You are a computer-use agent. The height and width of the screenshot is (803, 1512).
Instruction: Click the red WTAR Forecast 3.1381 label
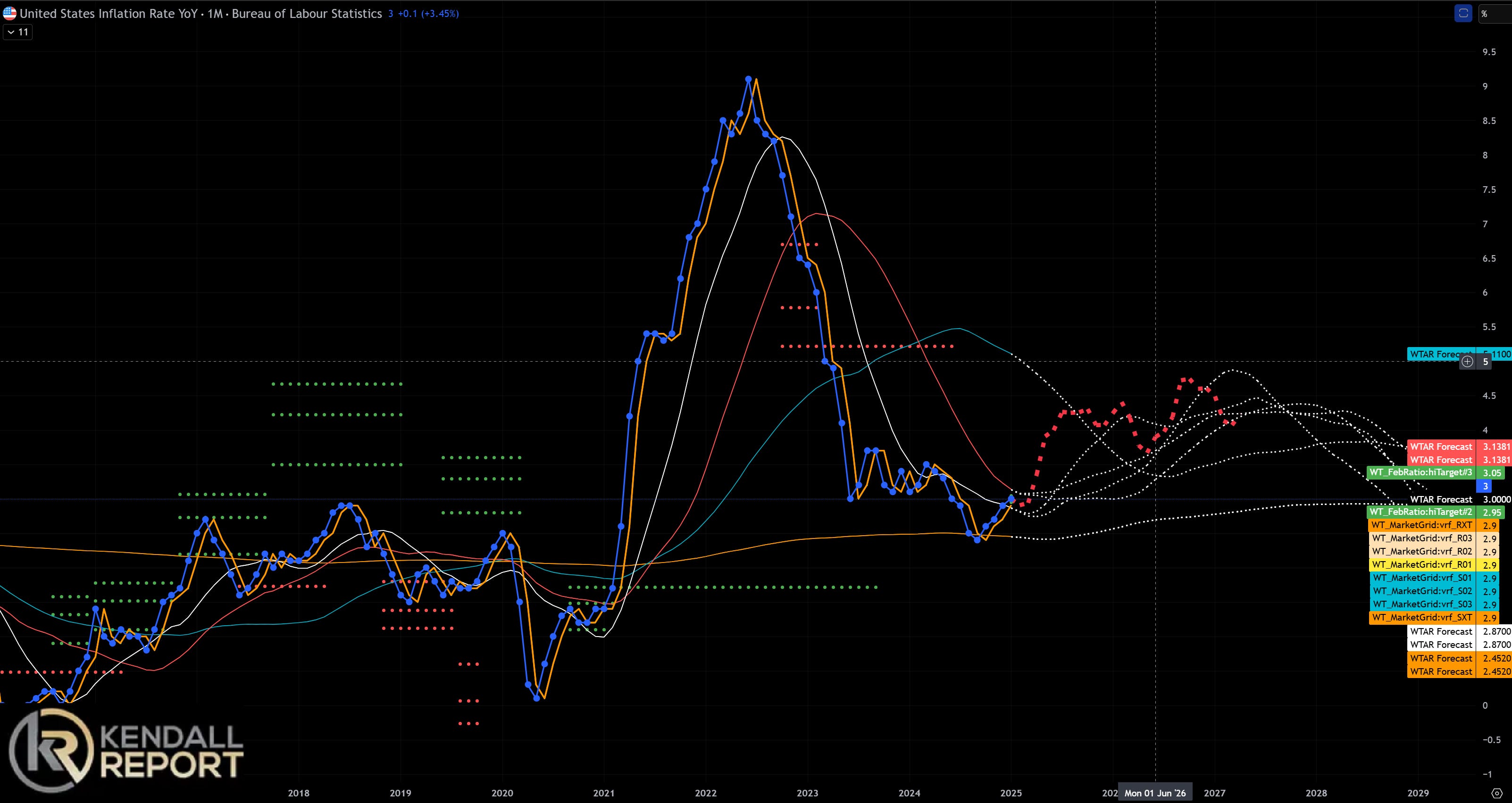pos(1441,447)
